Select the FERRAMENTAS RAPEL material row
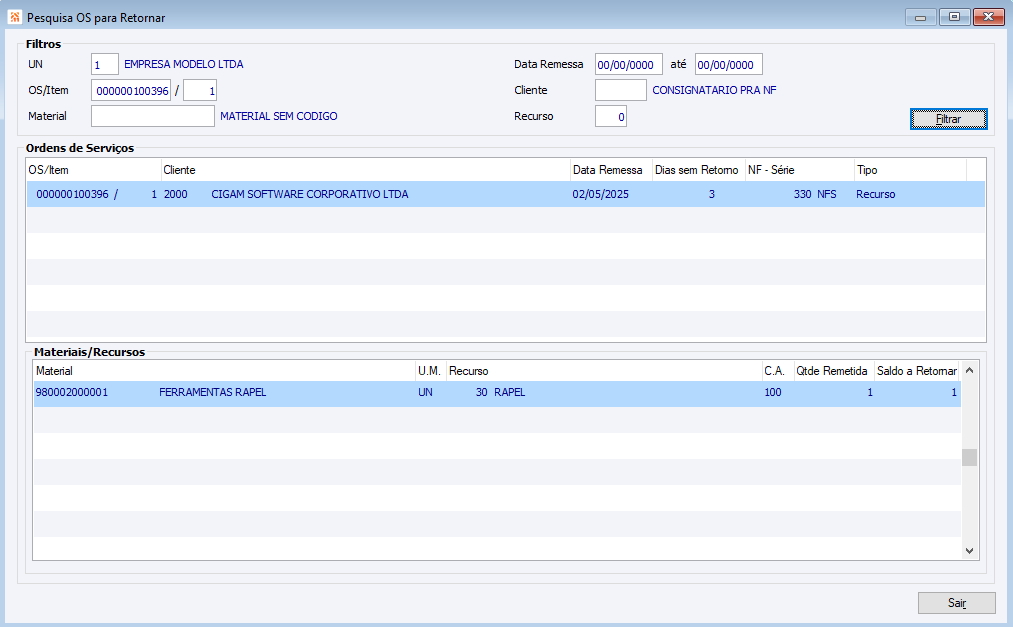This screenshot has height=627, width=1013. pyautogui.click(x=497, y=393)
